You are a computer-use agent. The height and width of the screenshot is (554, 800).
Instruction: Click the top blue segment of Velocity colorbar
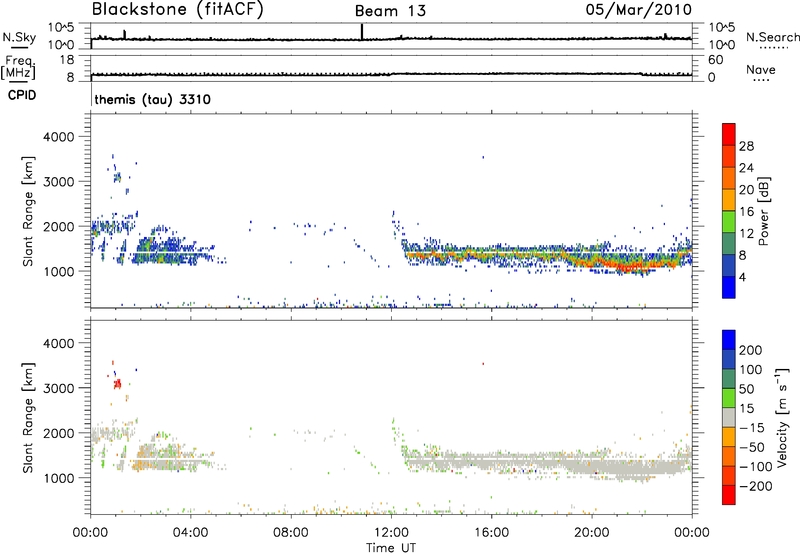(729, 340)
